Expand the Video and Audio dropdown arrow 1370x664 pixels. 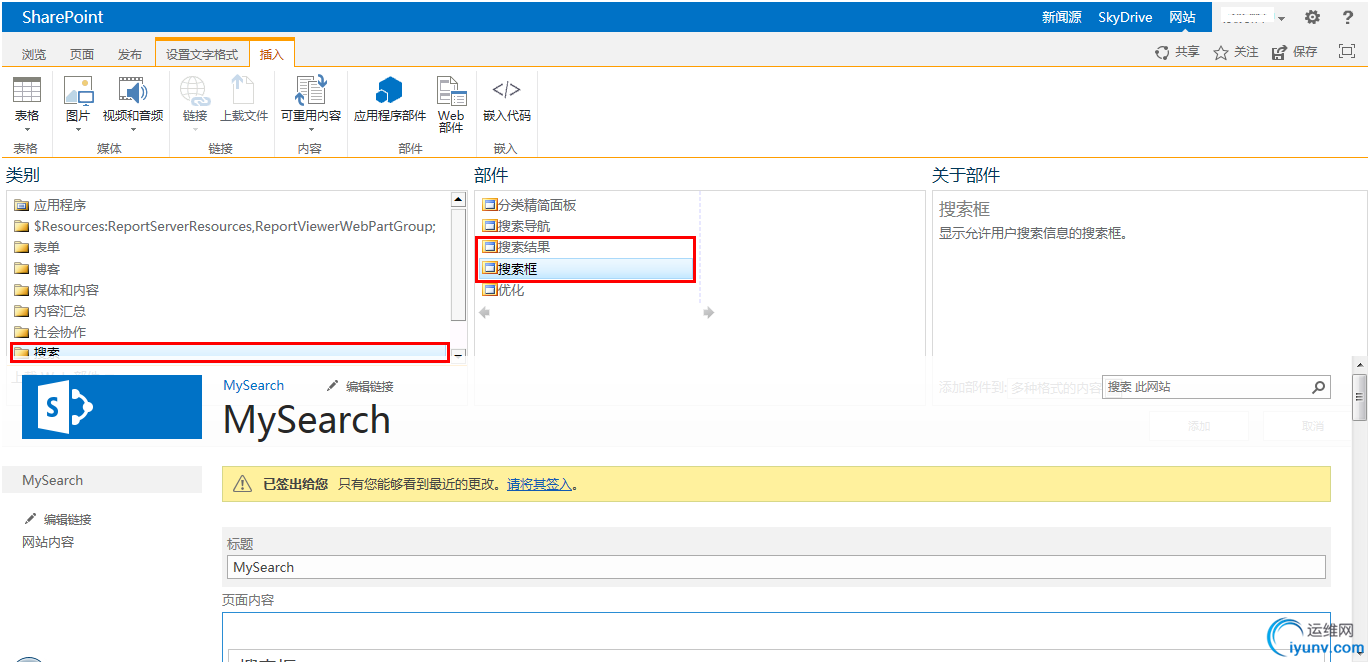[x=133, y=129]
